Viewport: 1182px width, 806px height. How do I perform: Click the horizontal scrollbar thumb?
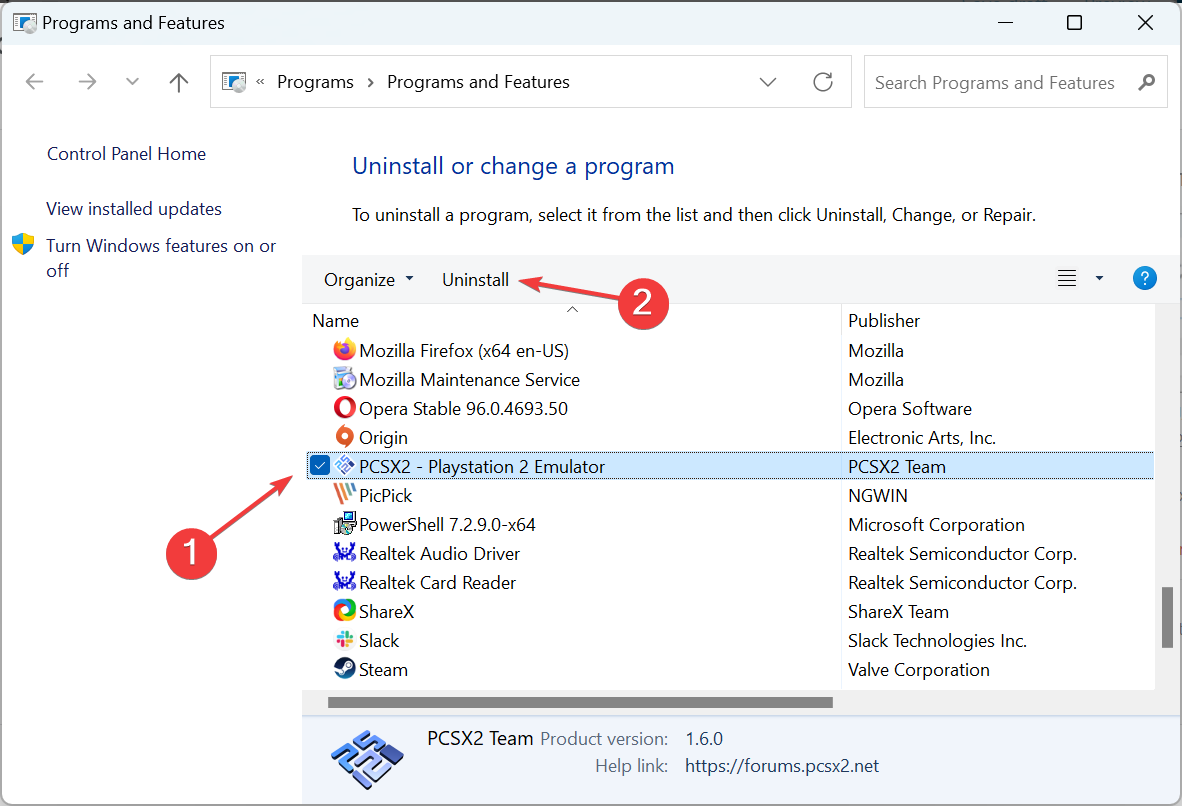point(580,702)
